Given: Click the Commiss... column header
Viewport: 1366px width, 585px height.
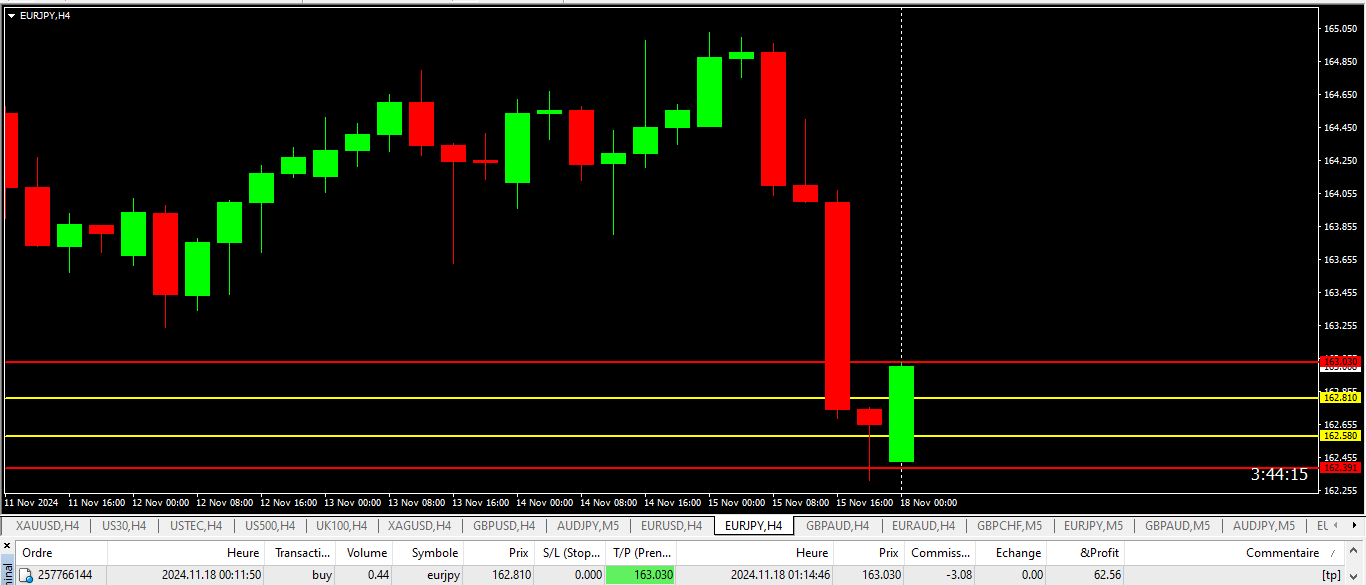Looking at the screenshot, I should 940,553.
